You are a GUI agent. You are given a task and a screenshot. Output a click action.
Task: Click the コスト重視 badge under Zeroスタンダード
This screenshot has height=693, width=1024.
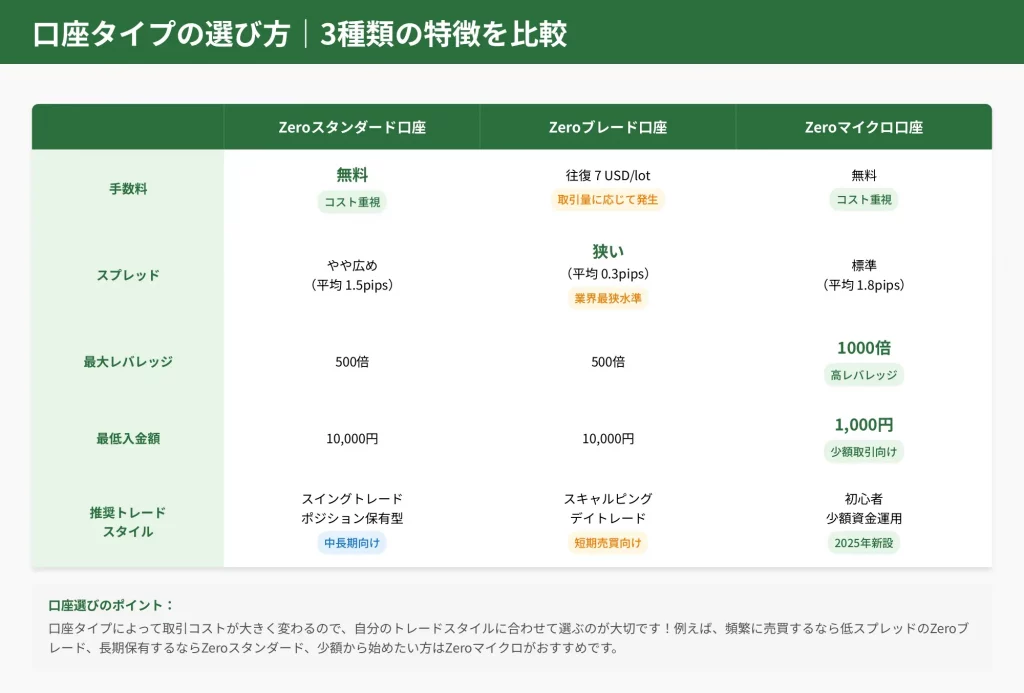pos(352,201)
